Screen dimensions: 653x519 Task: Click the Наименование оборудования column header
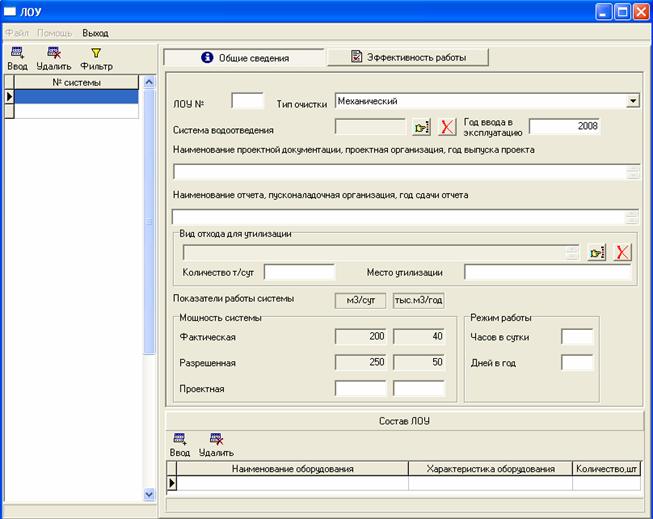pos(292,468)
